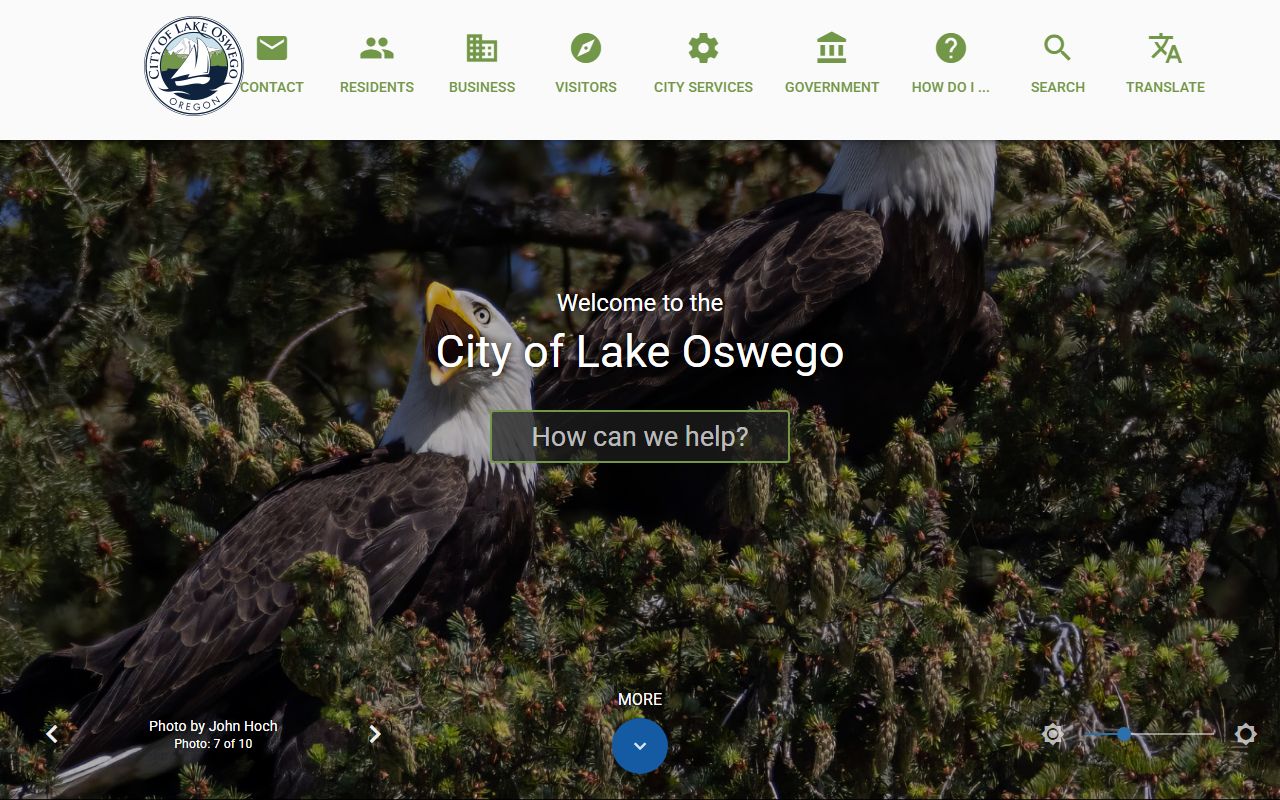Image resolution: width=1280 pixels, height=800 pixels.
Task: Click the Translate language icon
Action: pos(1165,48)
